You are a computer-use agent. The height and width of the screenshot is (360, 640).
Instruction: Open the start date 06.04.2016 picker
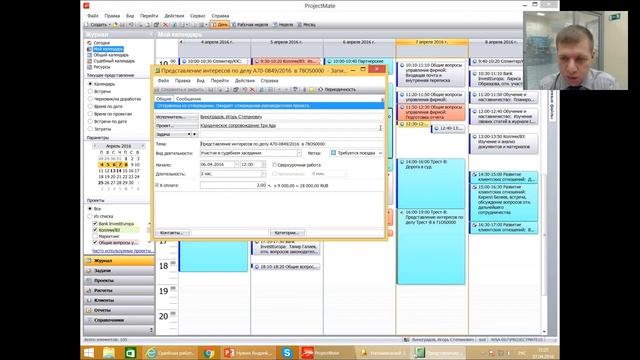(x=236, y=164)
